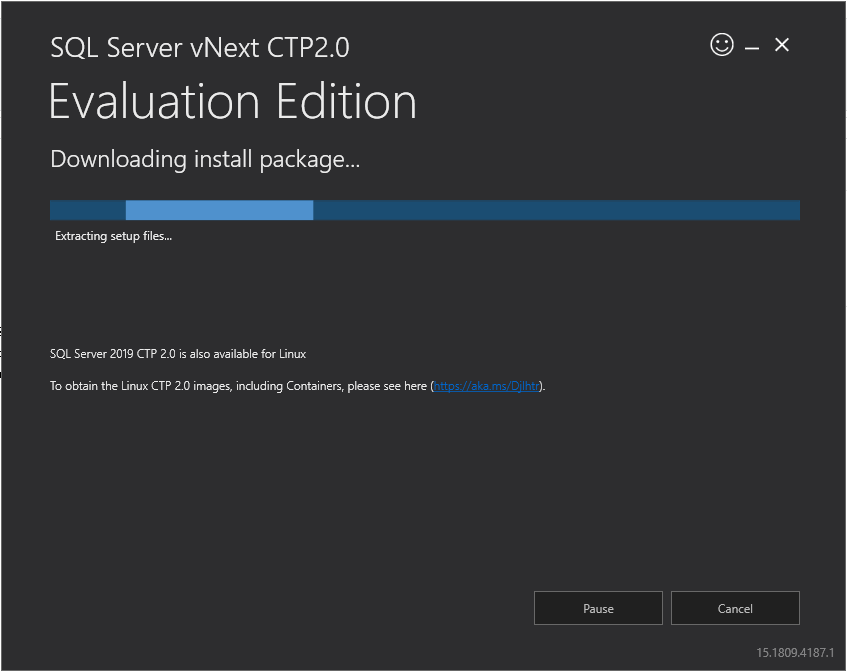This screenshot has height=672, width=847.
Task: Click the 'Extracting setup files...' status text
Action: click(x=113, y=237)
